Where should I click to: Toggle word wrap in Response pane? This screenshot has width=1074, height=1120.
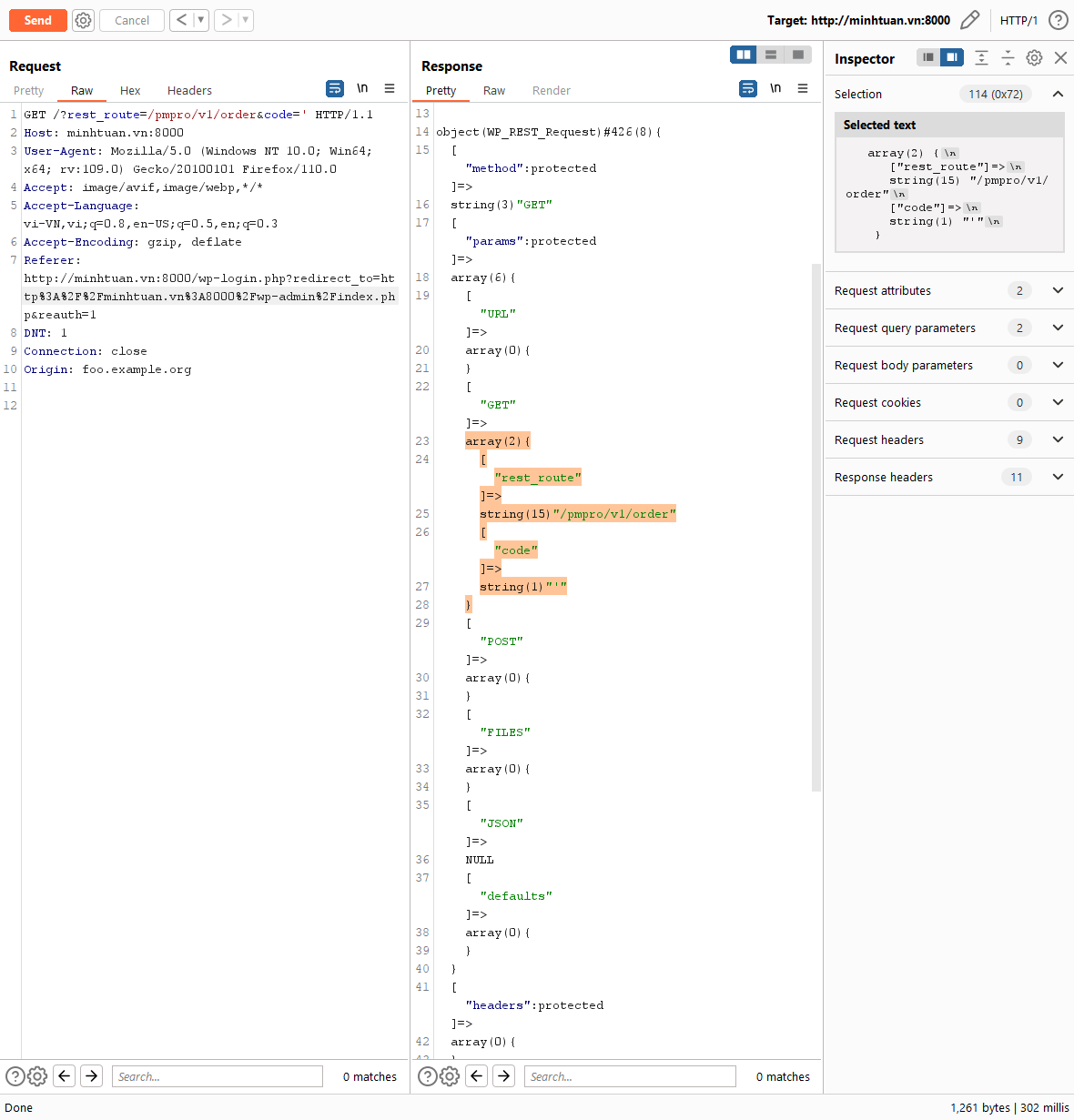click(x=748, y=88)
